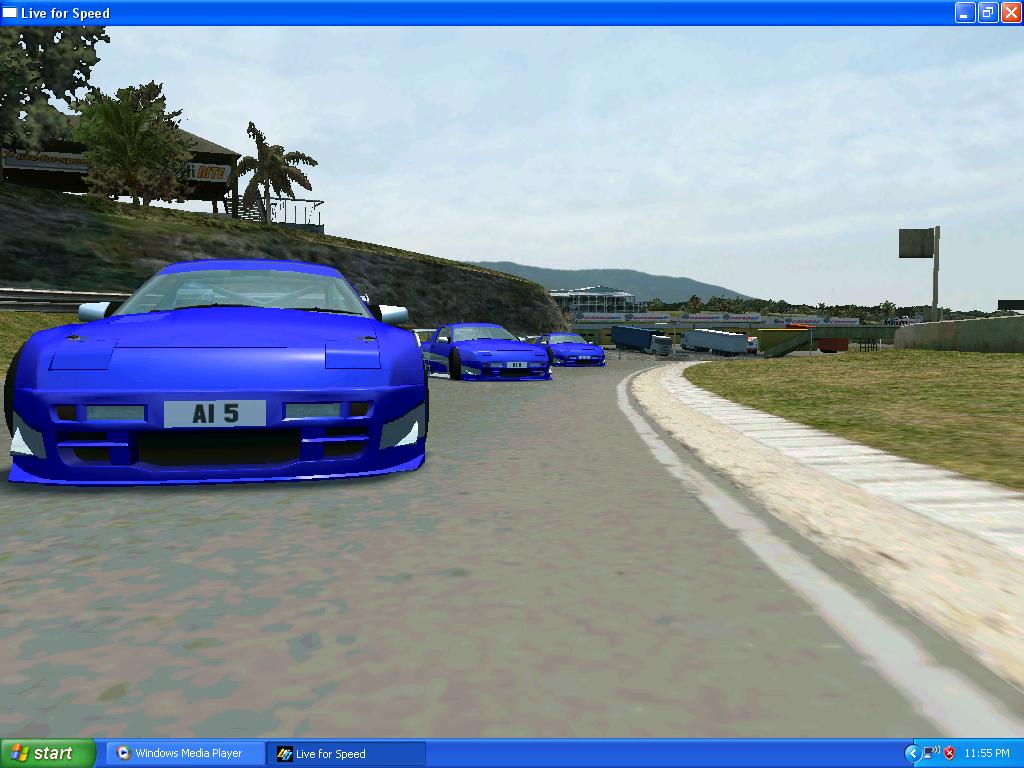
Task: Open the wireless network connection tray icon
Action: pos(932,753)
